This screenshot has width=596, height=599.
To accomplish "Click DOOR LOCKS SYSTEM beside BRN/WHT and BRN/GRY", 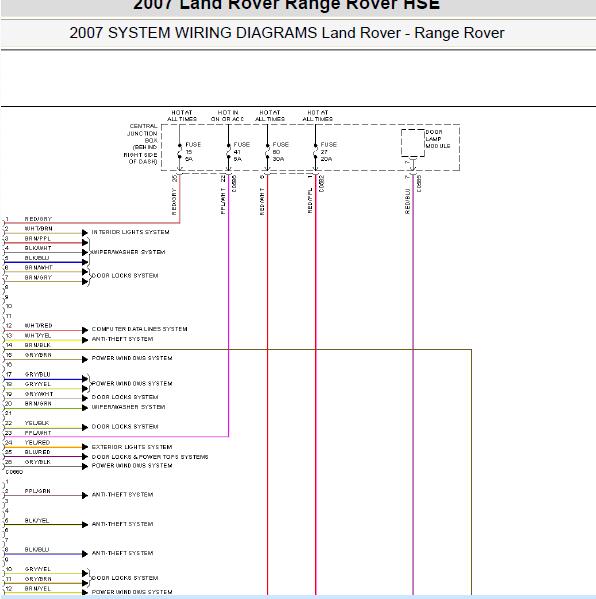I will tap(125, 276).
